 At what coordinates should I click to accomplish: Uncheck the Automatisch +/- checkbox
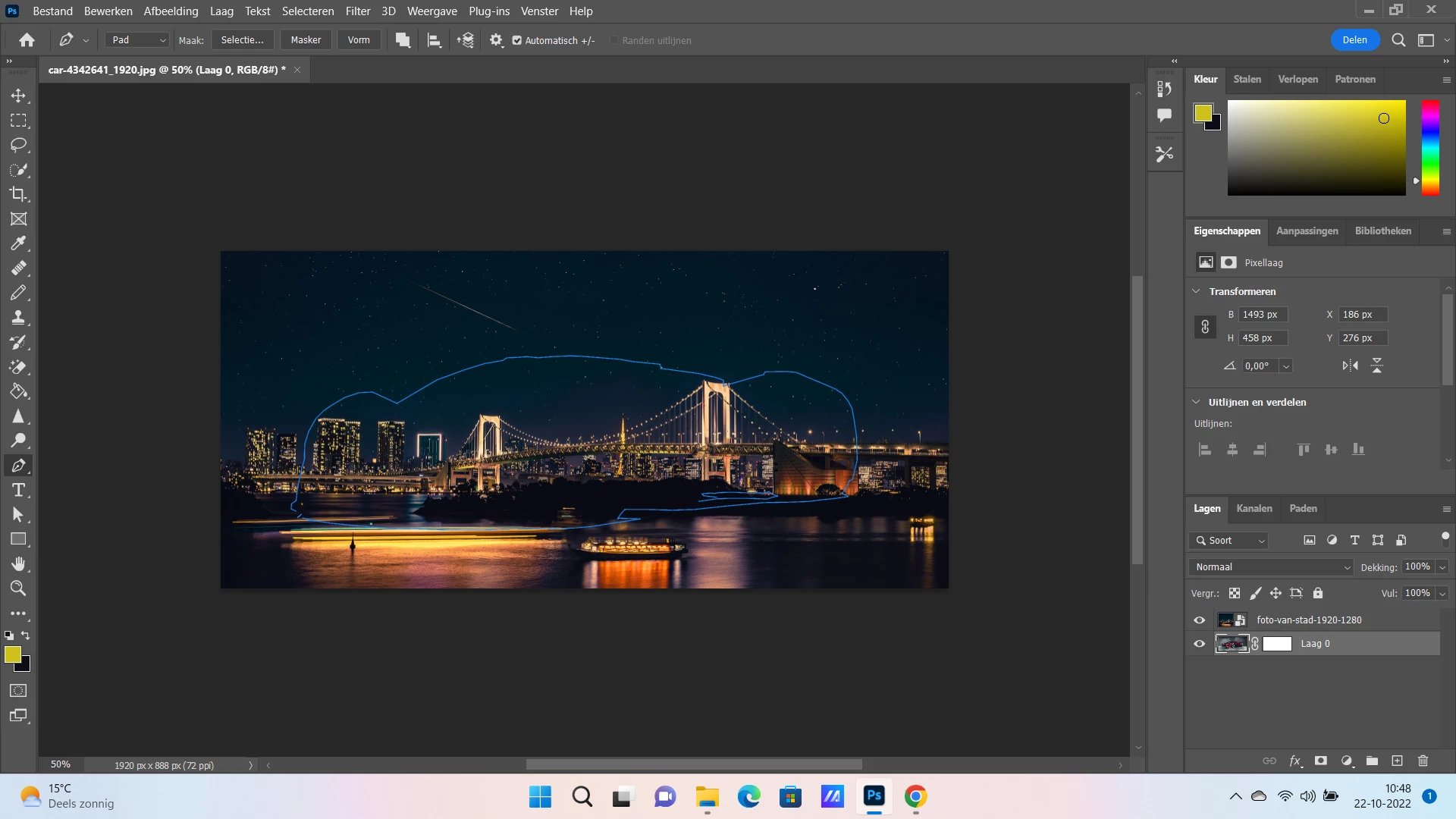pos(516,40)
